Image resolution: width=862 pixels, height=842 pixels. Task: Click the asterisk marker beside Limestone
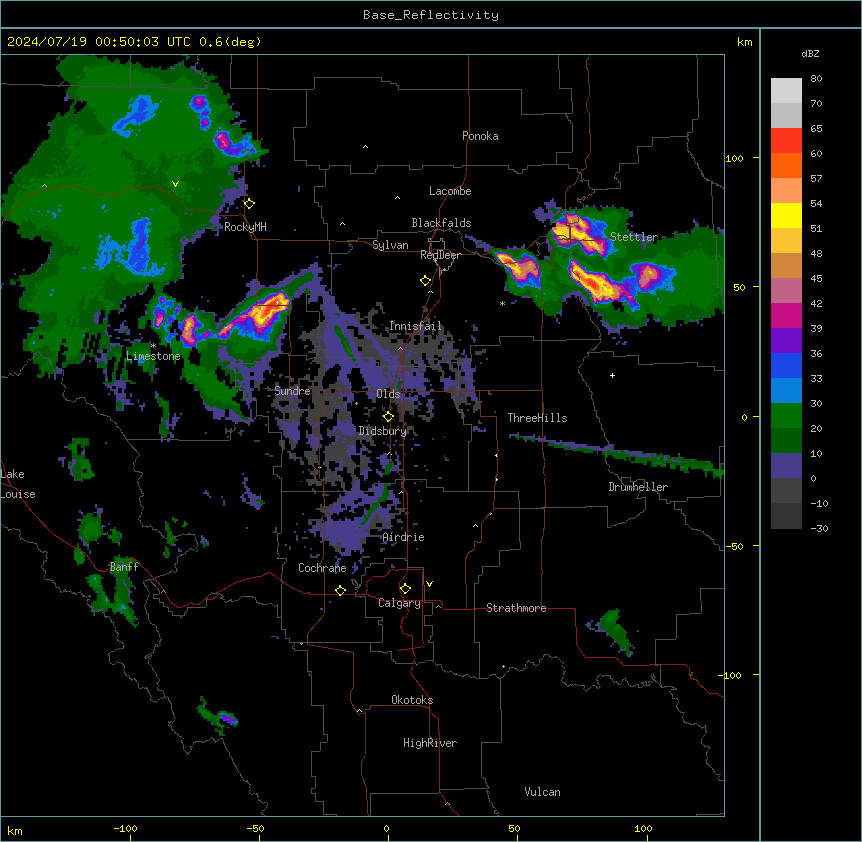pos(153,346)
